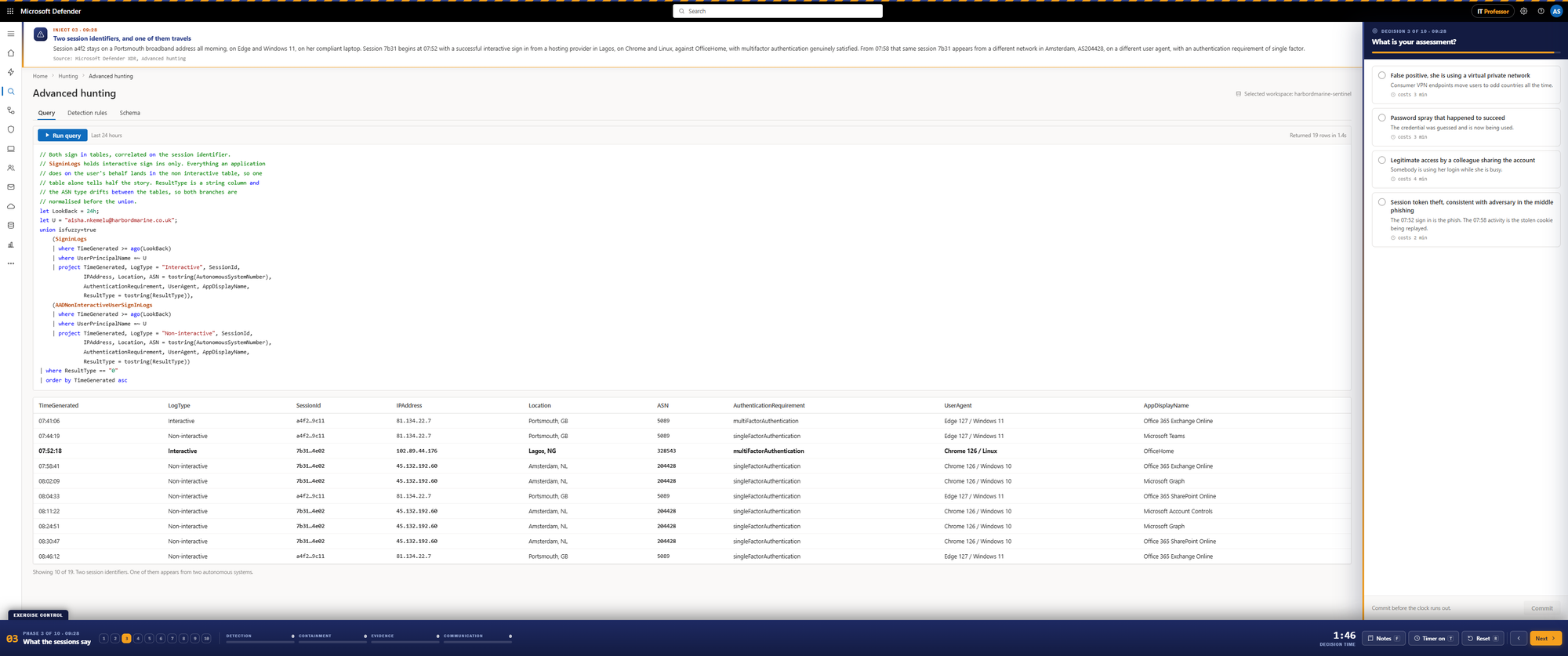
Task: Click the 07:52:18 timestamp cell
Action: pyautogui.click(x=50, y=451)
